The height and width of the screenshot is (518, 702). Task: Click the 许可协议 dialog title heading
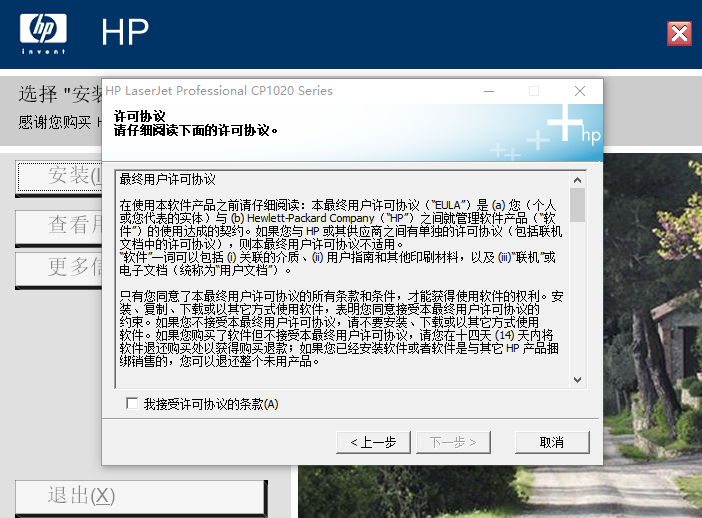coord(140,116)
